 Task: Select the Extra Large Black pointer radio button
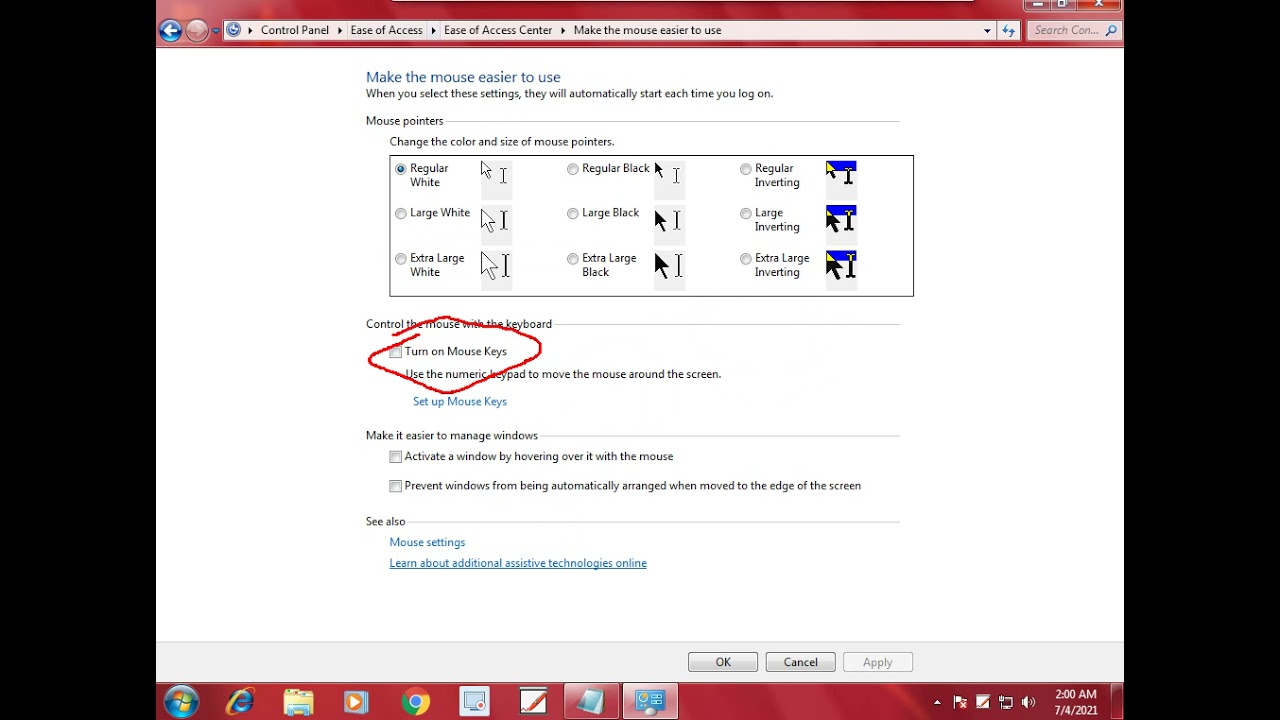click(573, 259)
